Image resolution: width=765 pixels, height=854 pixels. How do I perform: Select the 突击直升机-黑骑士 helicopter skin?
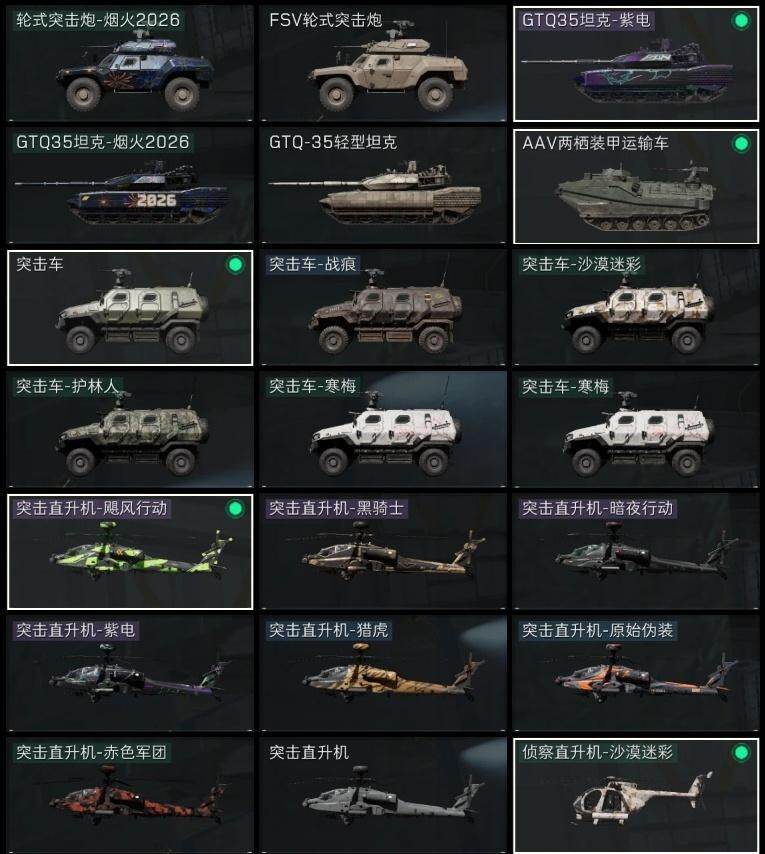point(383,552)
